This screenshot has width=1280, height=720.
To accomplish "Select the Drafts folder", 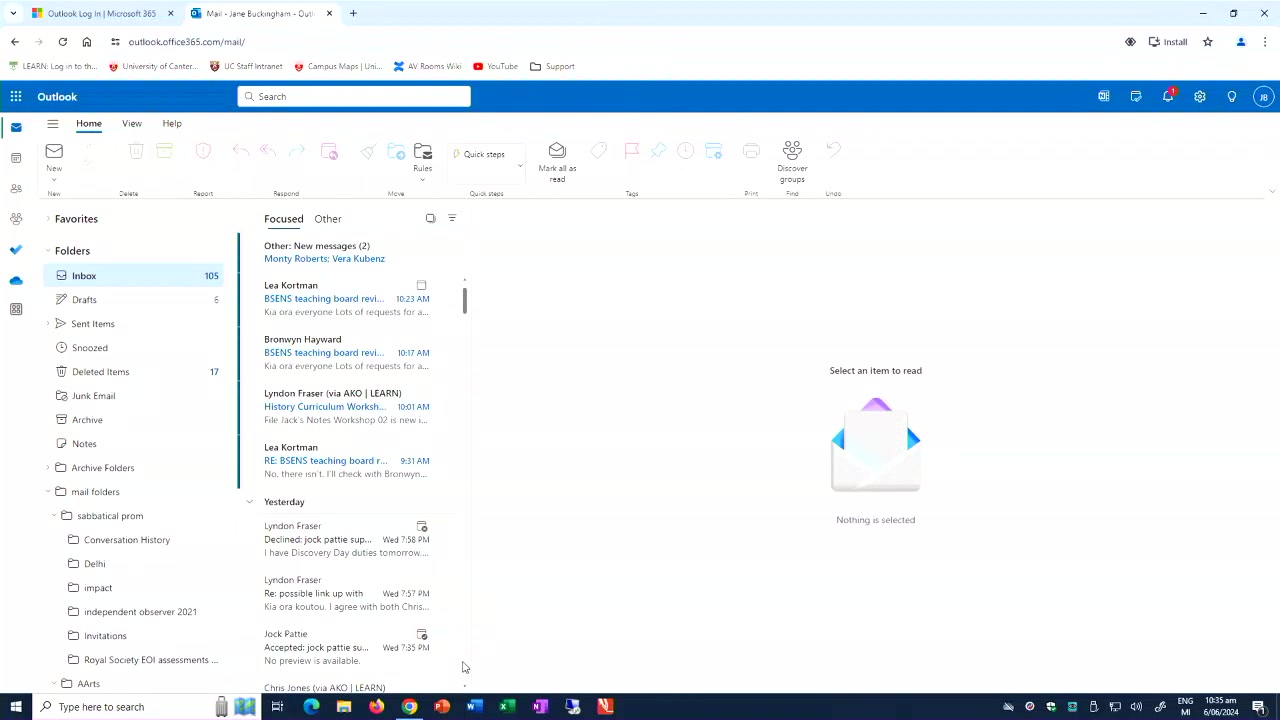I will pyautogui.click(x=84, y=300).
